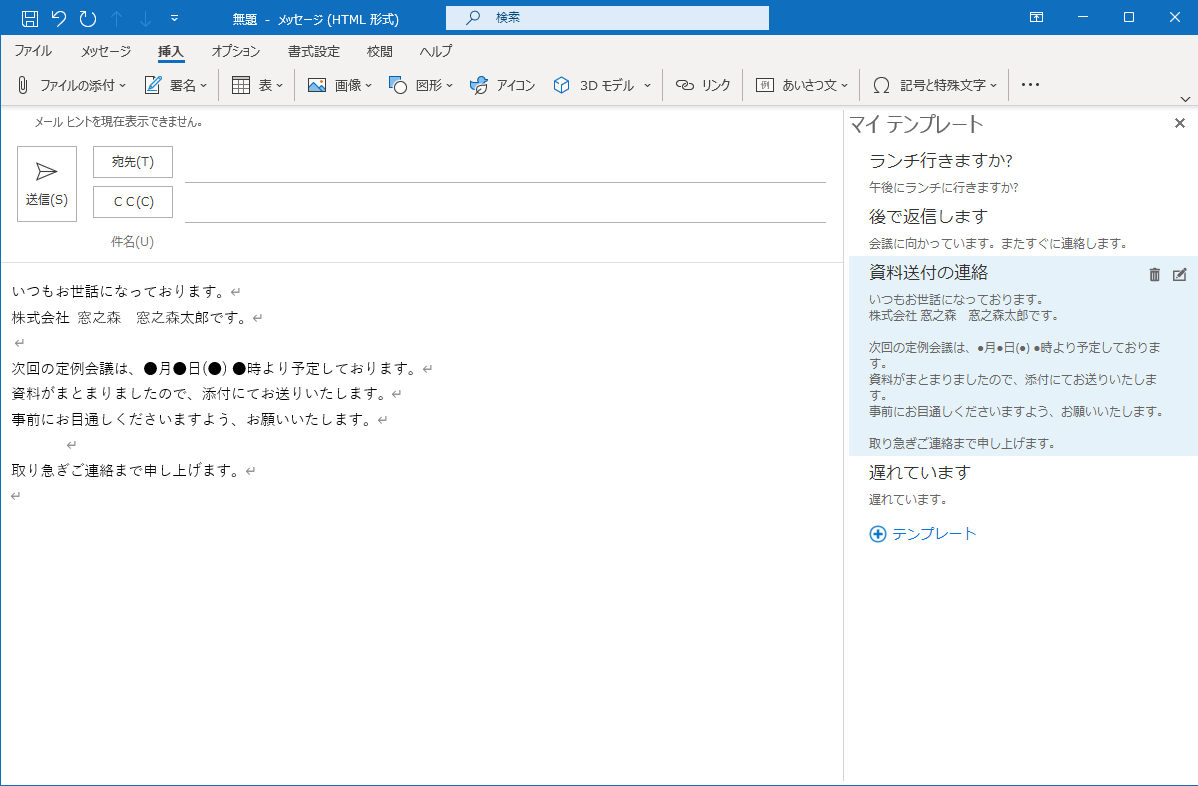Send the message with 送信(S)
This screenshot has width=1198, height=786.
coord(46,183)
